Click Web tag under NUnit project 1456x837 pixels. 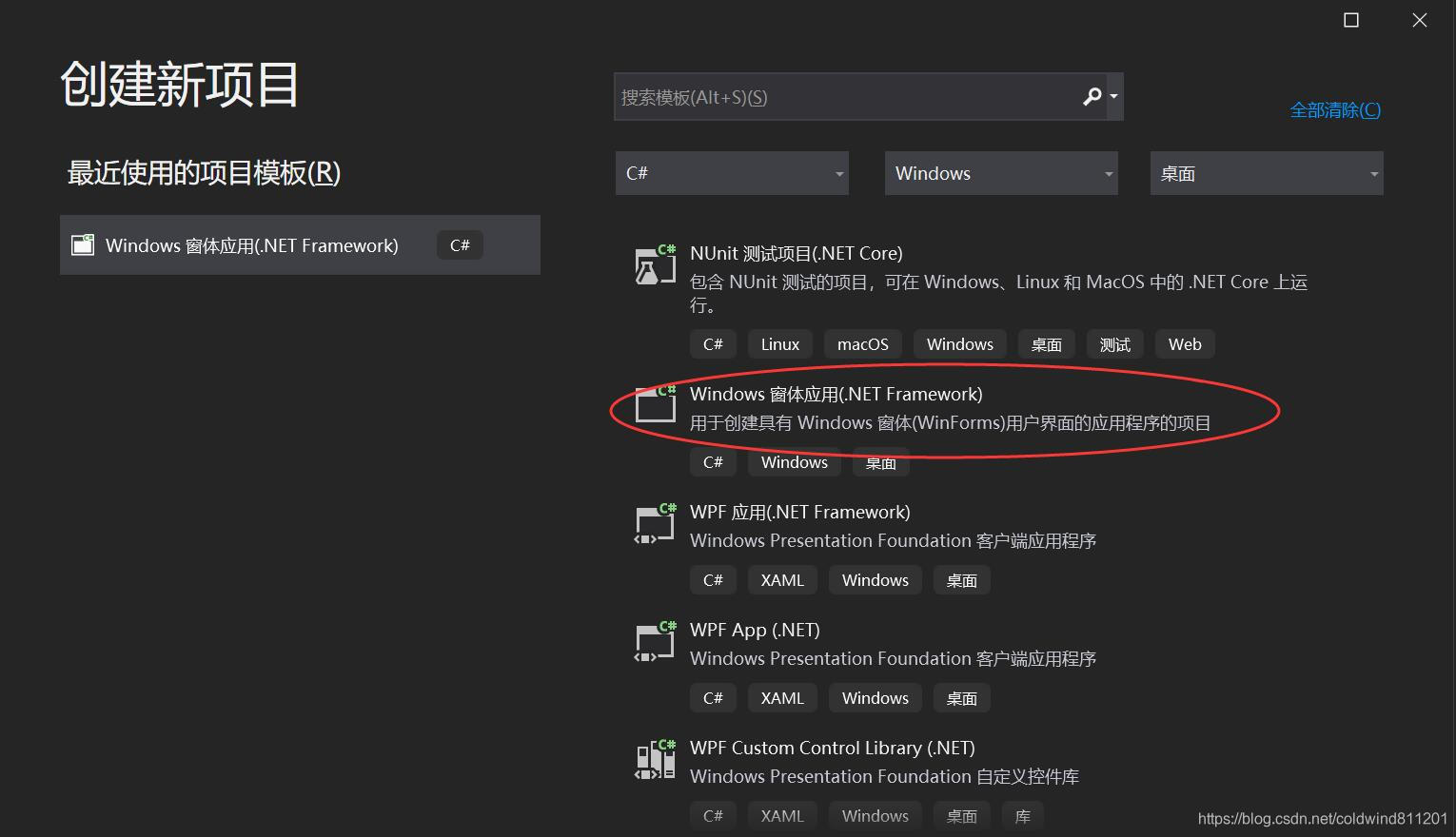[x=1185, y=344]
